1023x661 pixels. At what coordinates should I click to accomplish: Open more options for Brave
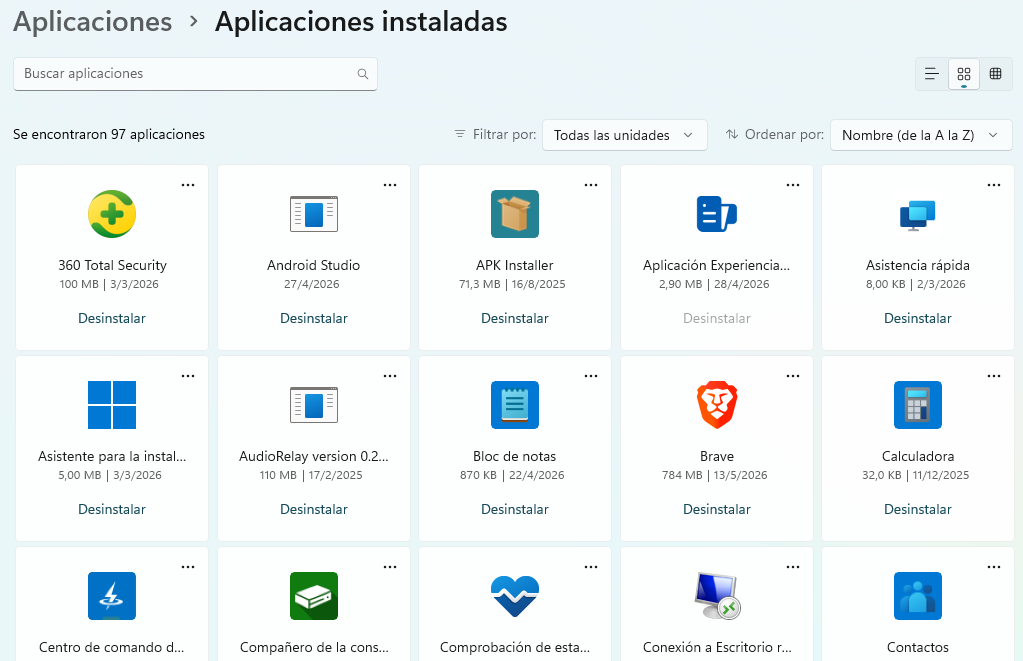click(x=793, y=377)
